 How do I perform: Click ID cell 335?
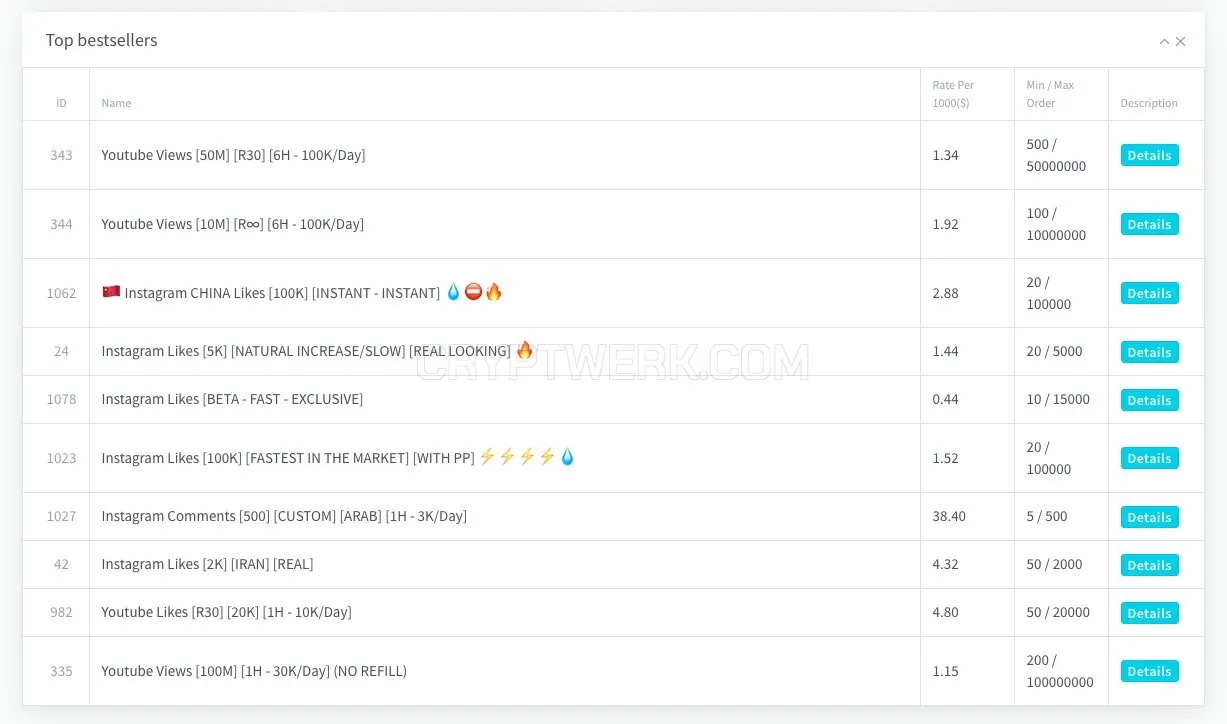click(61, 671)
